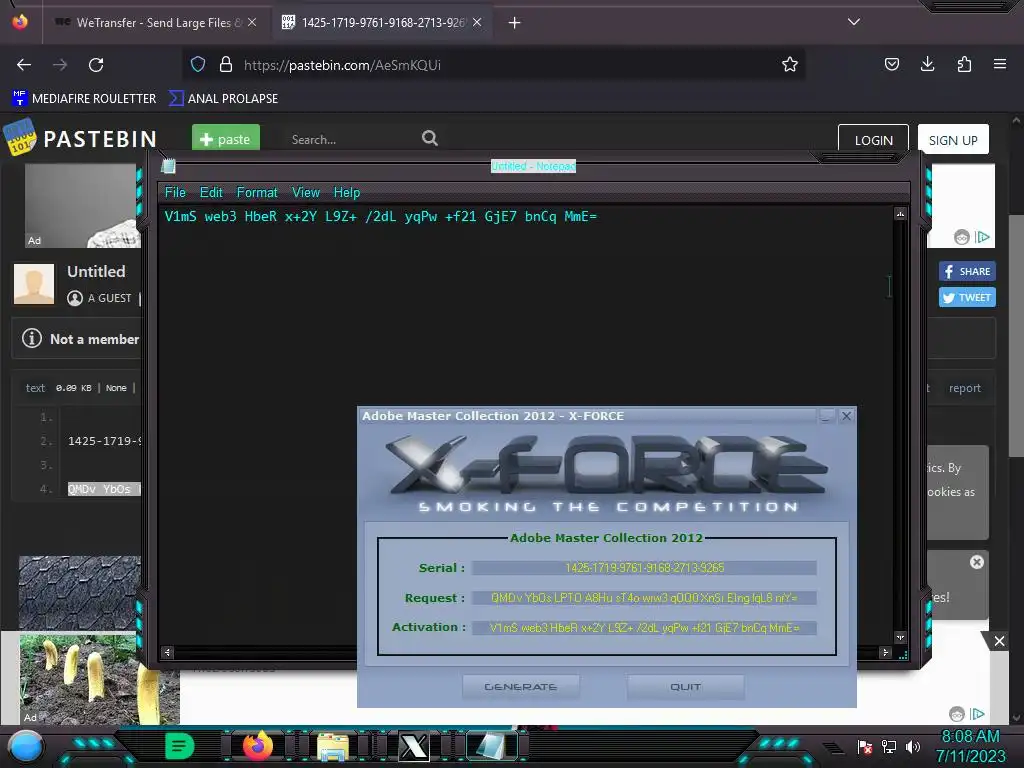Click the Firefox forward arrow
This screenshot has width=1024, height=768.
[60, 65]
